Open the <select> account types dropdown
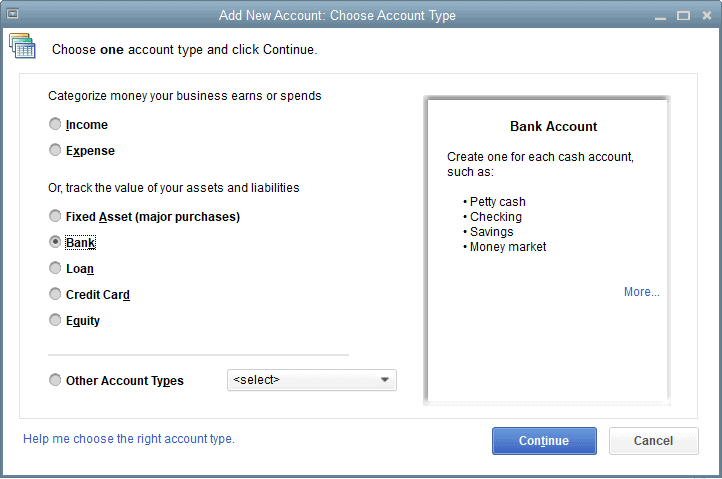Screen dimensions: 722x479 [312, 380]
